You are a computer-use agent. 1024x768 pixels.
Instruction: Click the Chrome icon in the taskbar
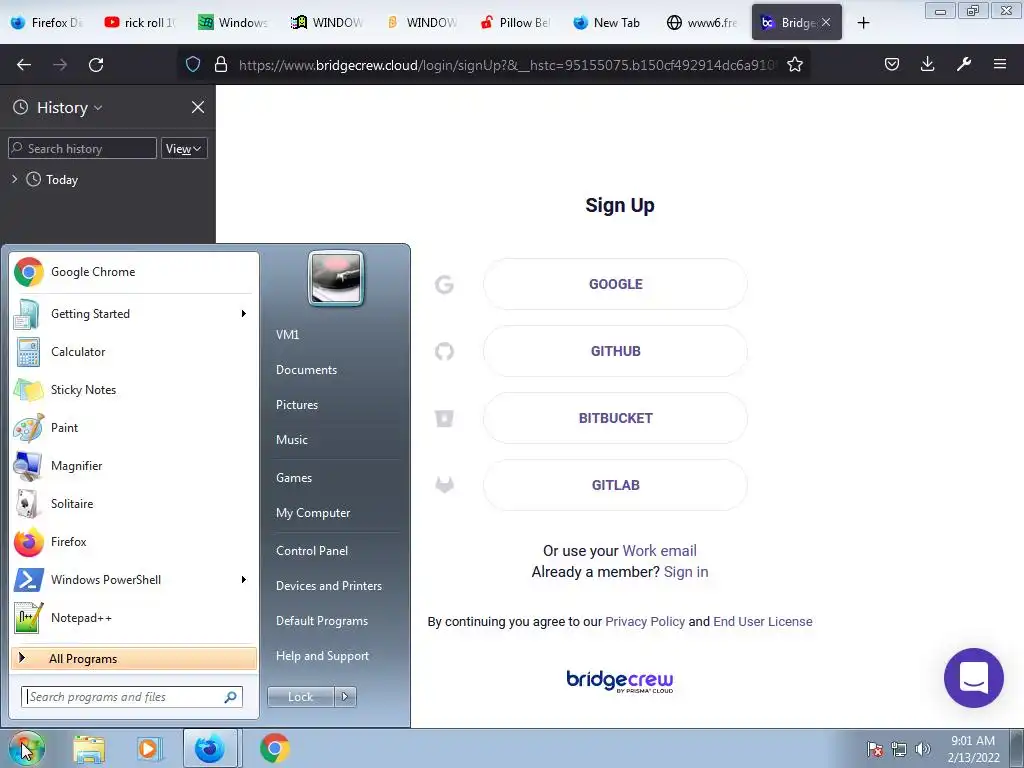tap(275, 748)
